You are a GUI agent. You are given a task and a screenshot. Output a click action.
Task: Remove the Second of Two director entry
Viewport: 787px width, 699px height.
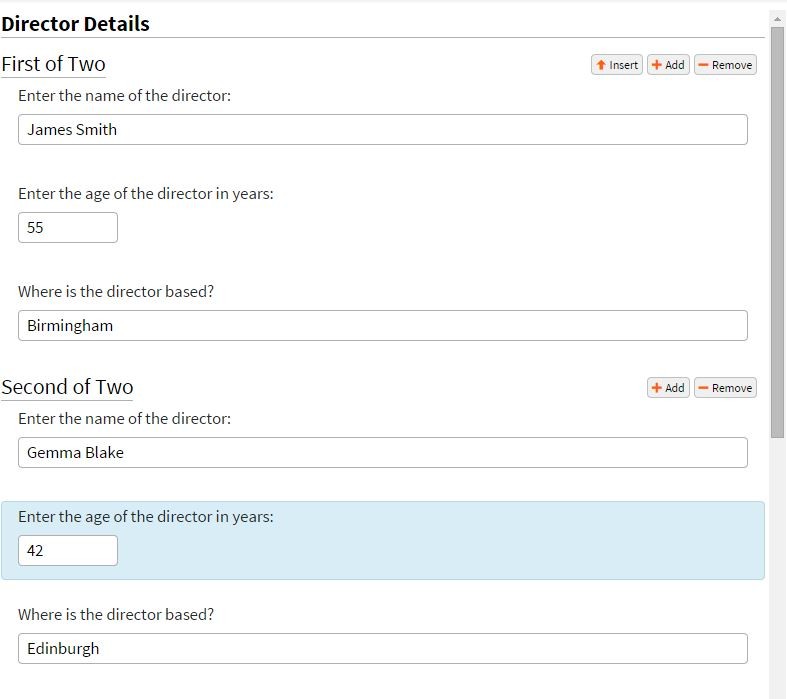point(725,388)
